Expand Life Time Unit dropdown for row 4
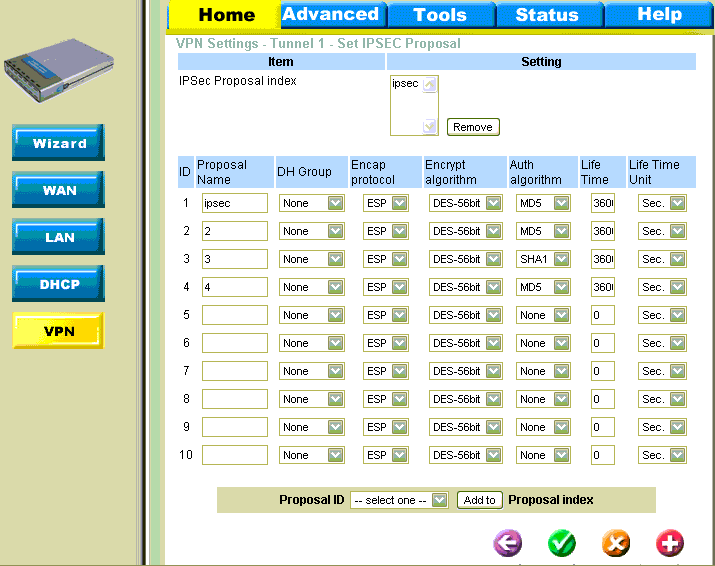Image resolution: width=715 pixels, height=566 pixels. tap(662, 287)
